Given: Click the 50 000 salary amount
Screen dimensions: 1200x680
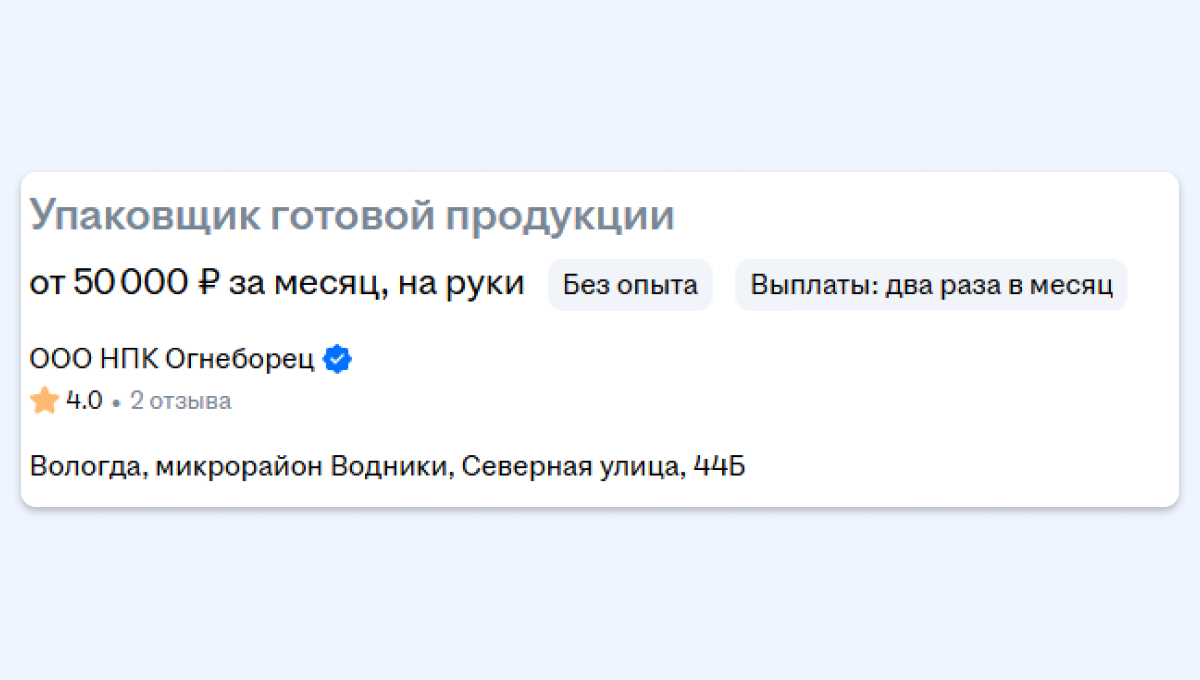Looking at the screenshot, I should 131,284.
